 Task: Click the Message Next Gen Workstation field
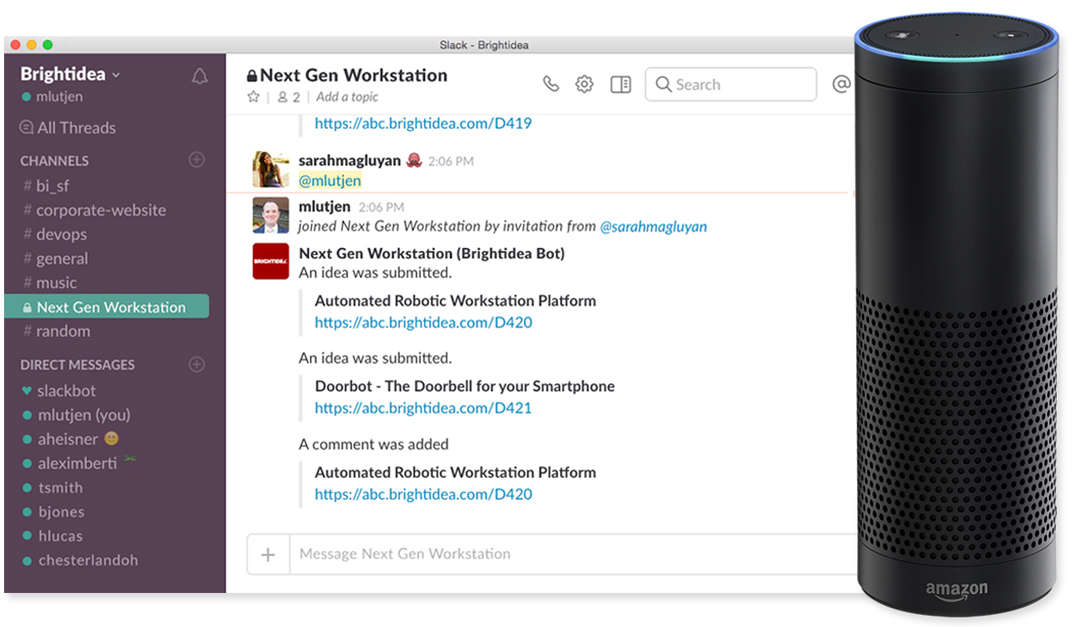point(573,554)
